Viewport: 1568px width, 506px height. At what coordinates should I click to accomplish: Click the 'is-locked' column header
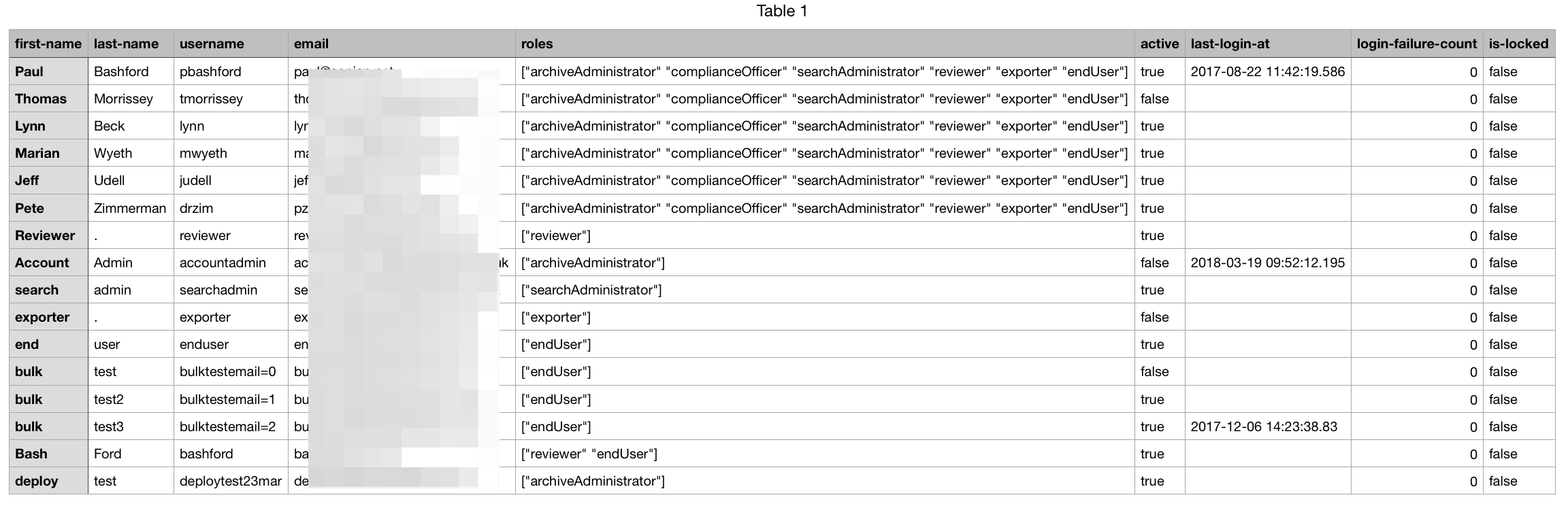click(1518, 44)
